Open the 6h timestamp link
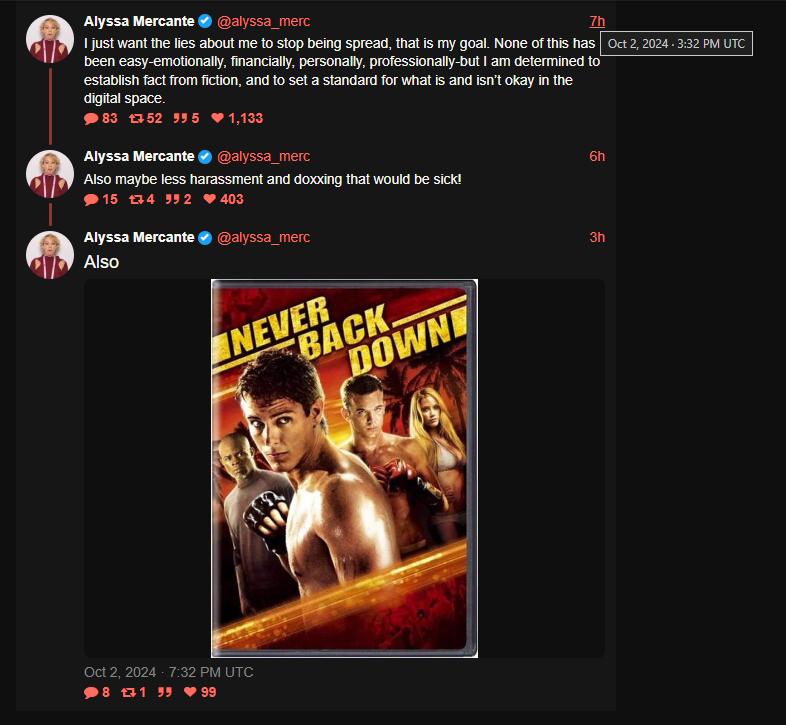 tap(597, 156)
